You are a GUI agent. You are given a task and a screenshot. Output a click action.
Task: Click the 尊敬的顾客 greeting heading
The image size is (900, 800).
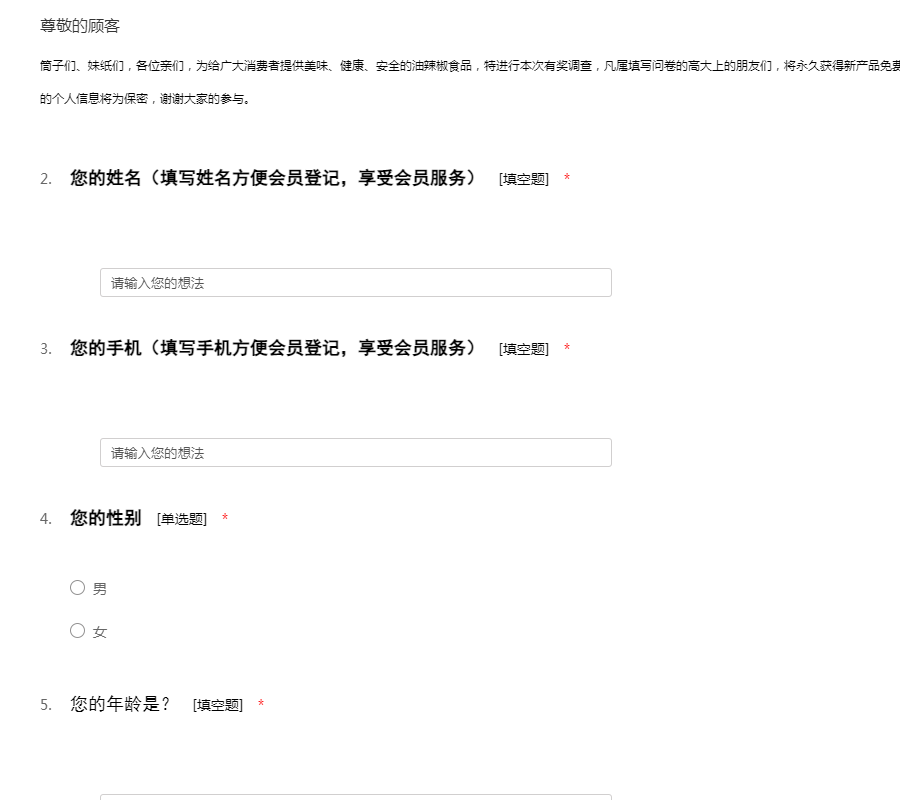tap(80, 26)
